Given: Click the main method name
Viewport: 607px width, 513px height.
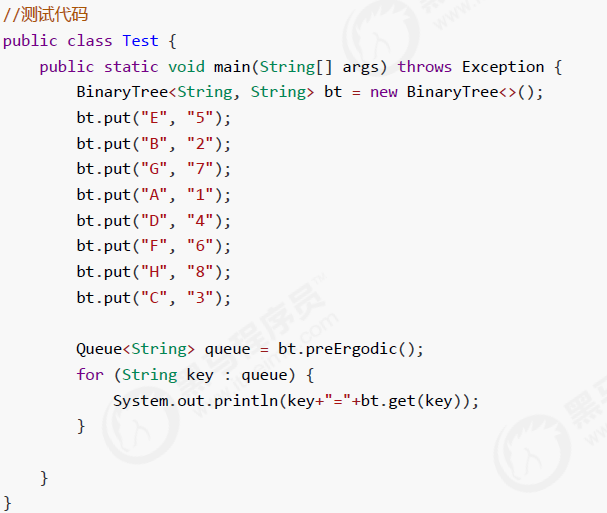Looking at the screenshot, I should 232,67.
